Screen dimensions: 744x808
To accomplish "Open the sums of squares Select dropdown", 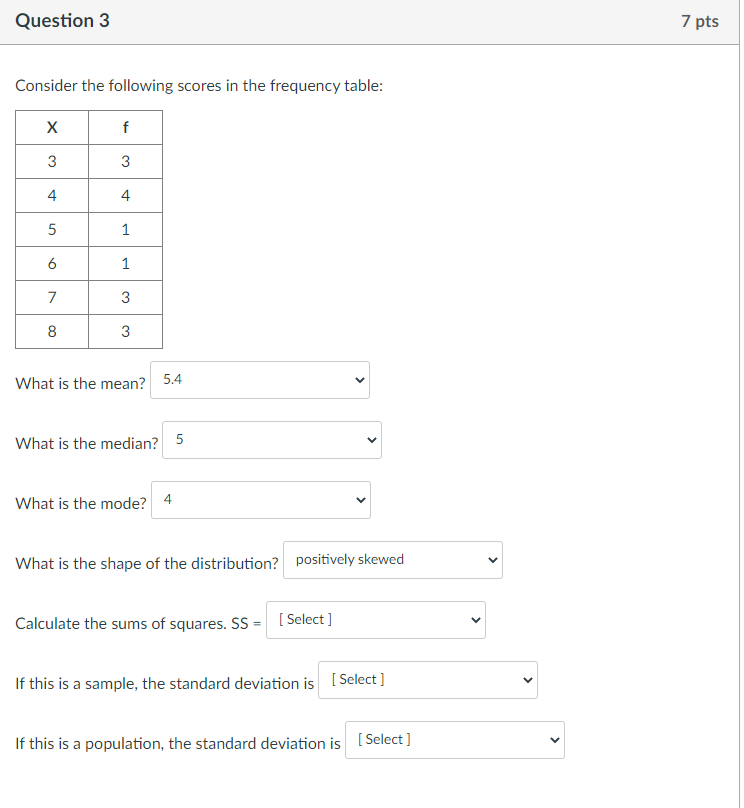I will pyautogui.click(x=375, y=620).
